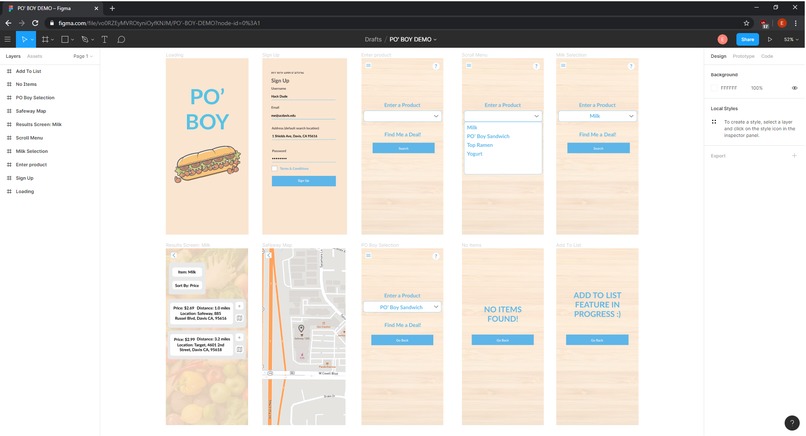Switch to the Layers tab

[13, 56]
